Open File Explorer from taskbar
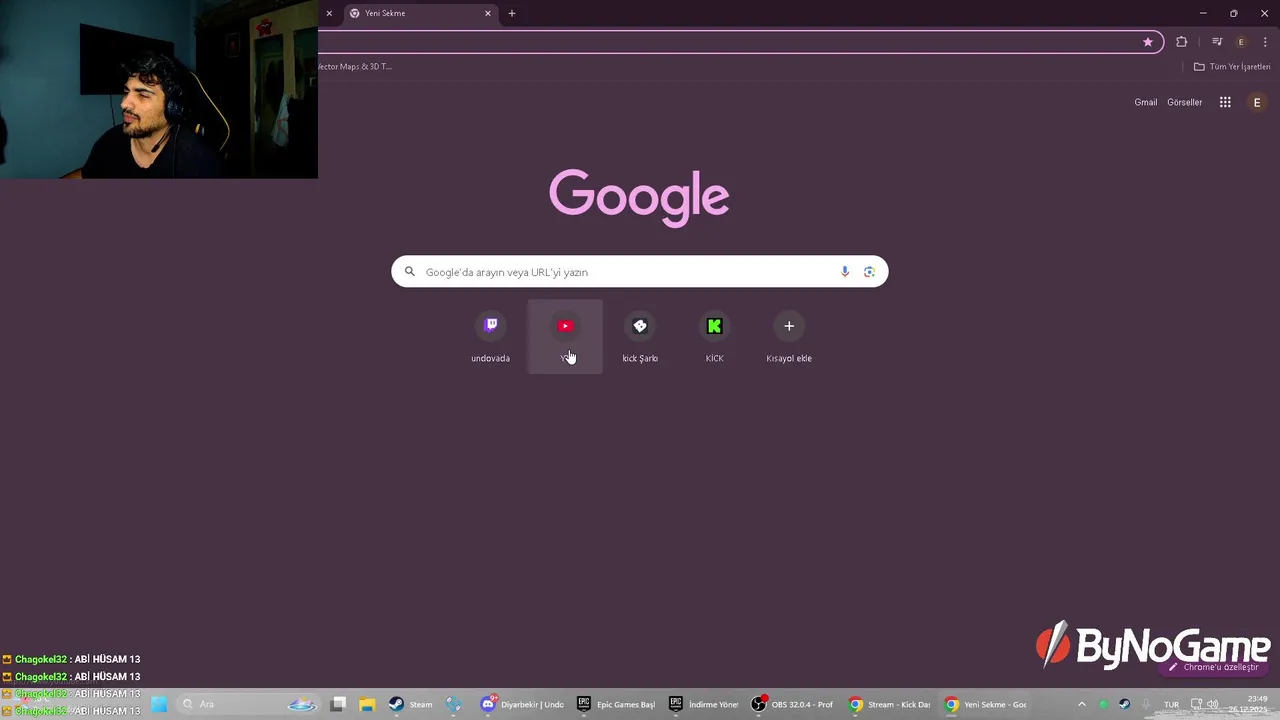The image size is (1280, 720). 367,704
